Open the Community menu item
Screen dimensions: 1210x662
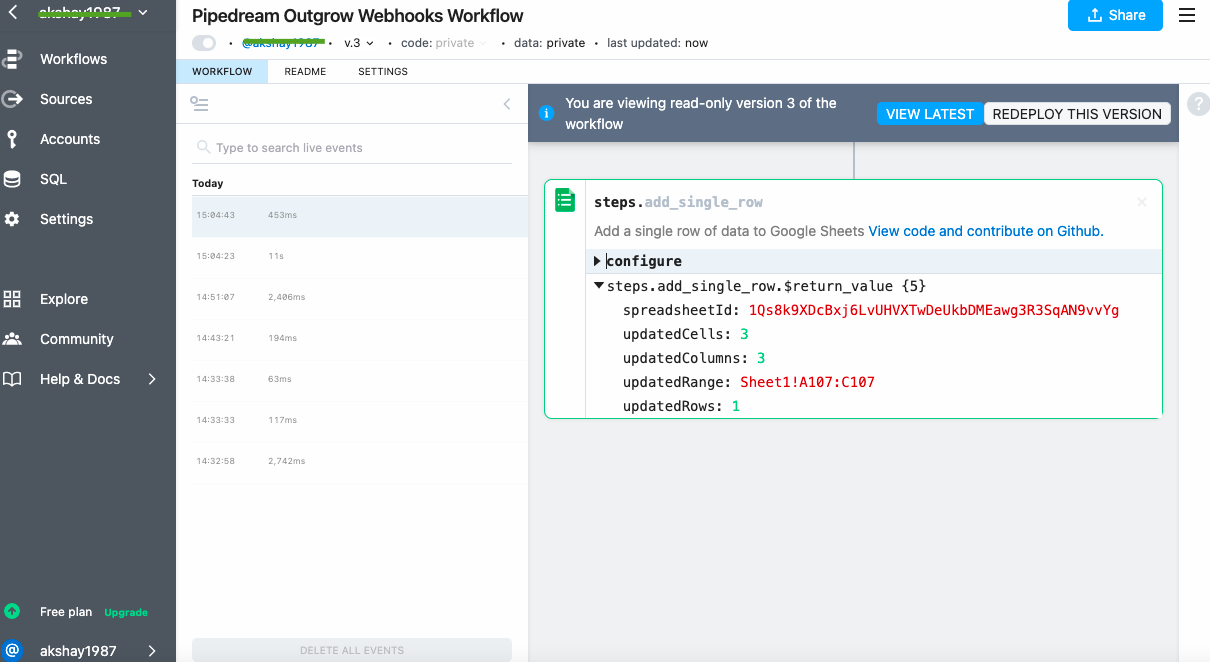pos(77,339)
